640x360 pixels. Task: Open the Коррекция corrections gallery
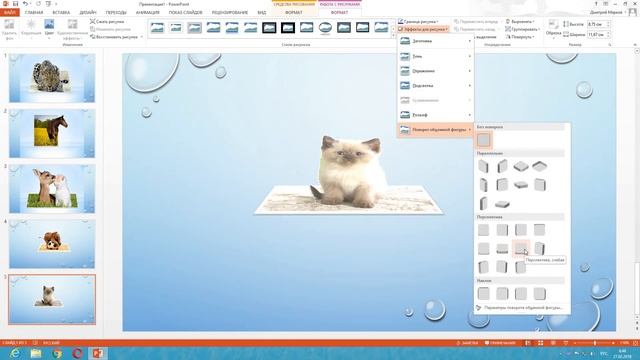click(31, 29)
